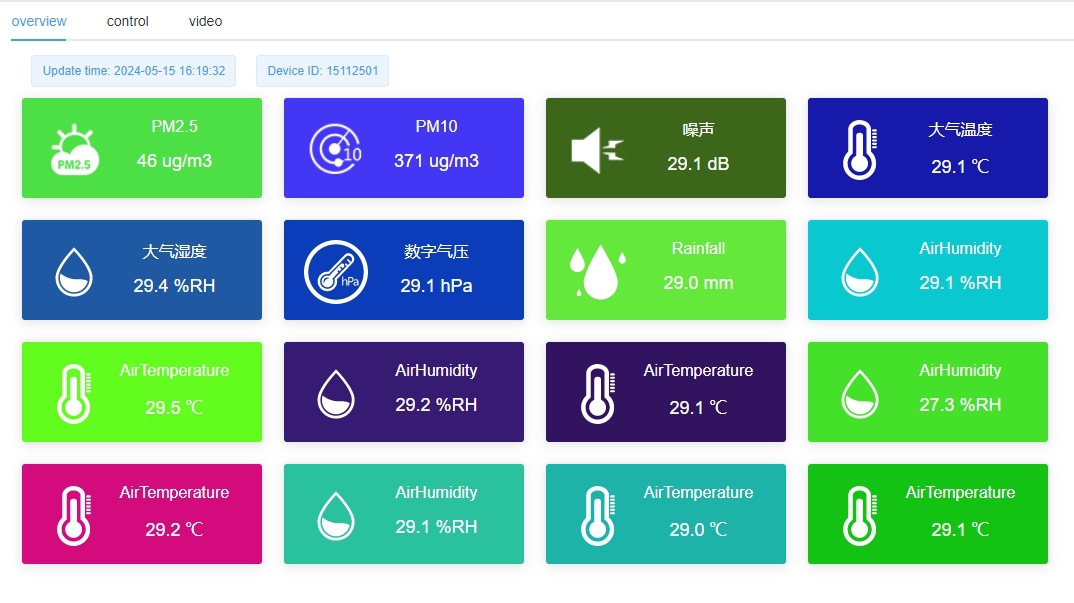Image resolution: width=1074 pixels, height=603 pixels.
Task: Click the noise speaker icon
Action: [x=593, y=147]
